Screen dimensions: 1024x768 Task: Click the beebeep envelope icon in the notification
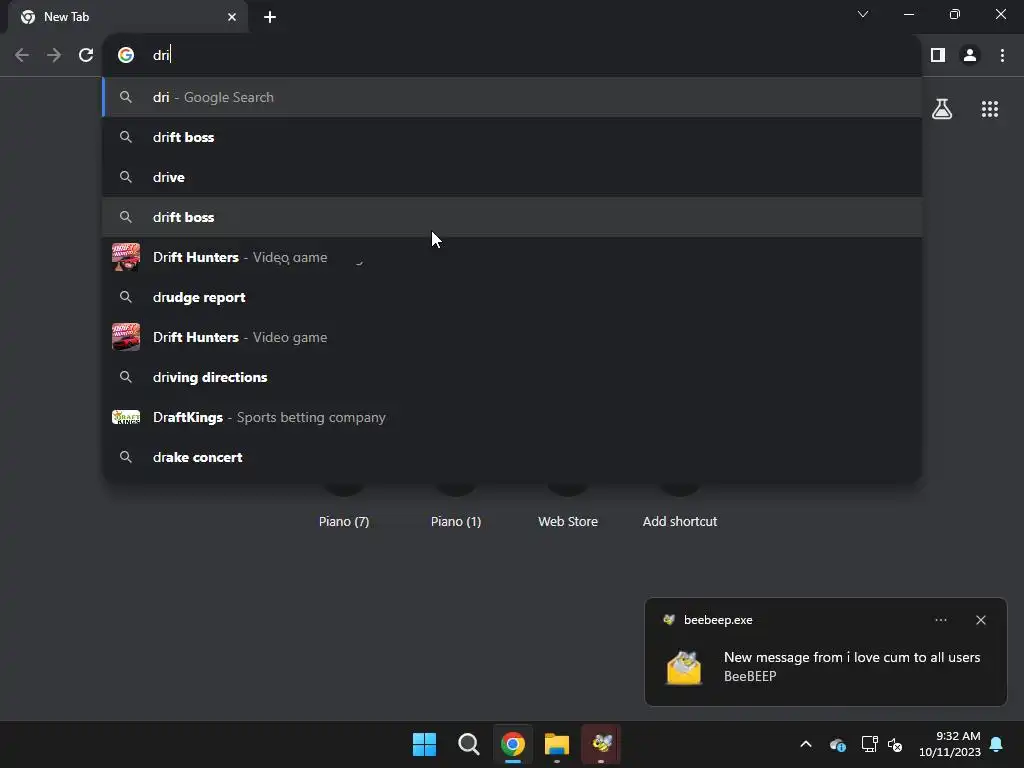point(684,667)
